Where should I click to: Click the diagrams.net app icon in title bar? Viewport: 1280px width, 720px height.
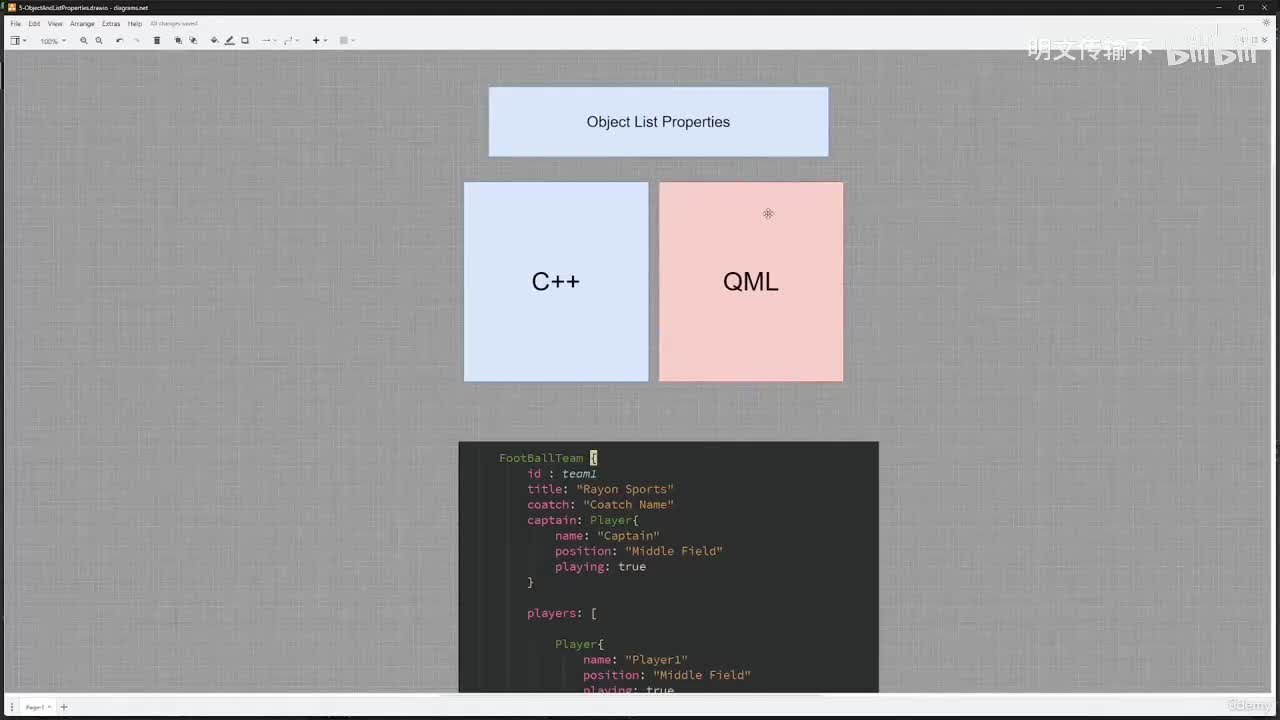tap(11, 7)
